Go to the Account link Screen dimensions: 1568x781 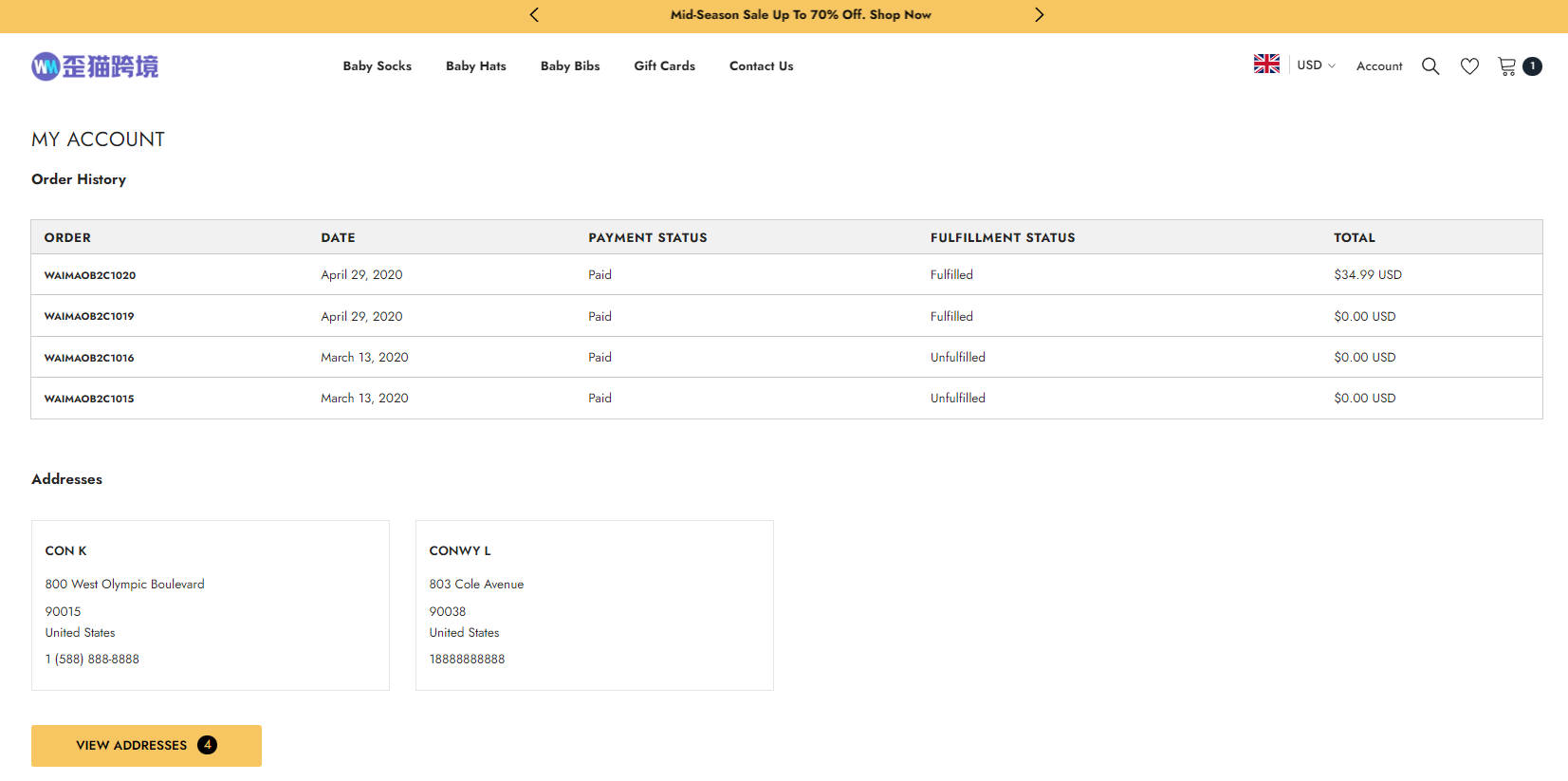[1379, 65]
